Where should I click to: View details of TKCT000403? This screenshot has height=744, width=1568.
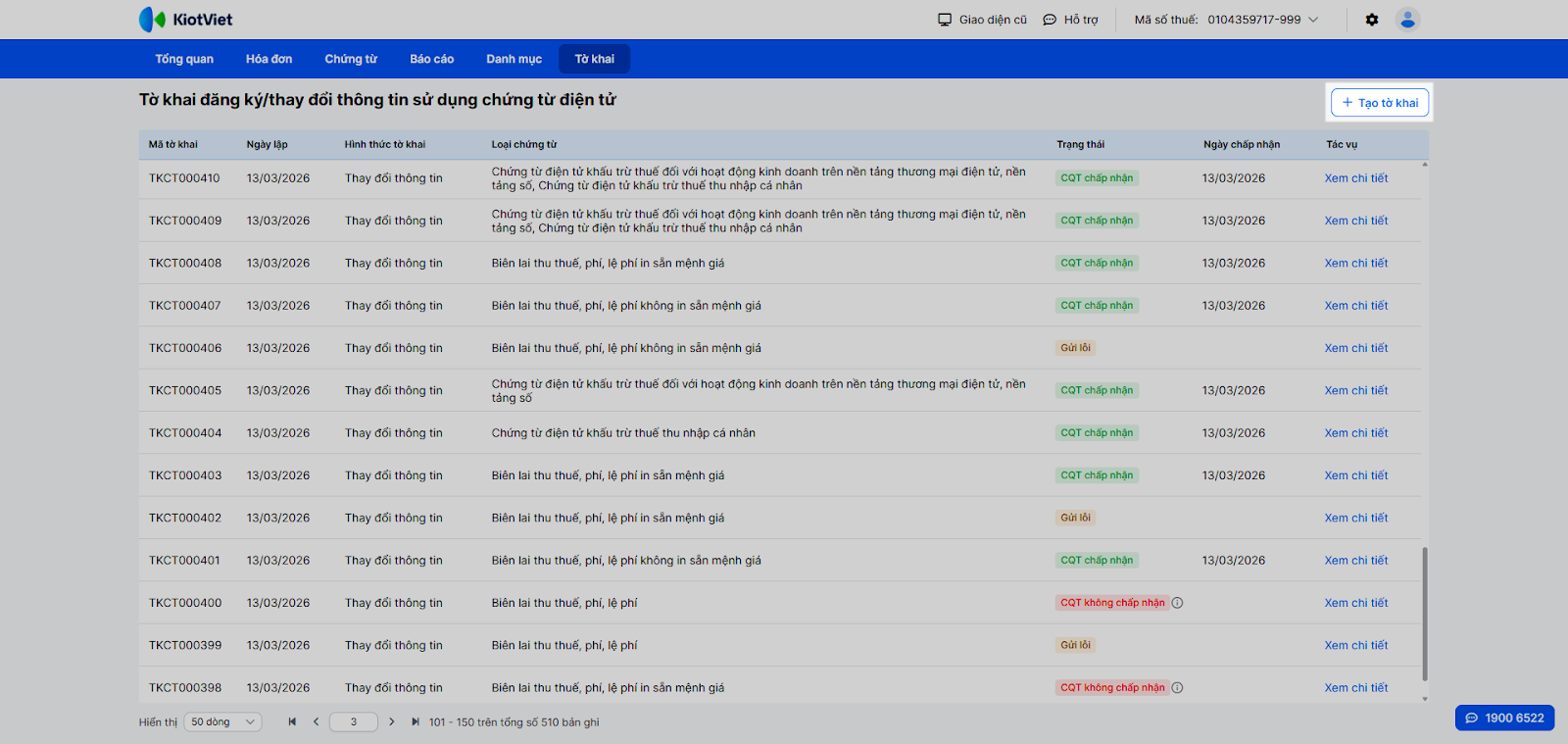pos(1356,475)
